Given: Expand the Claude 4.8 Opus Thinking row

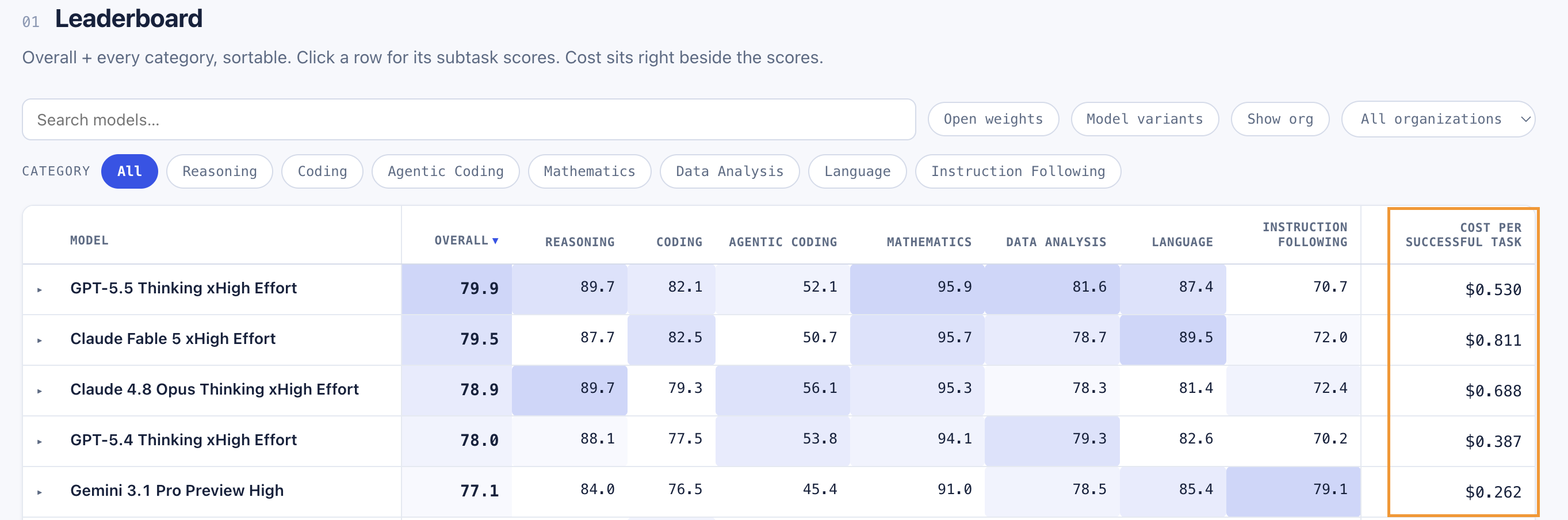Looking at the screenshot, I should pyautogui.click(x=40, y=391).
